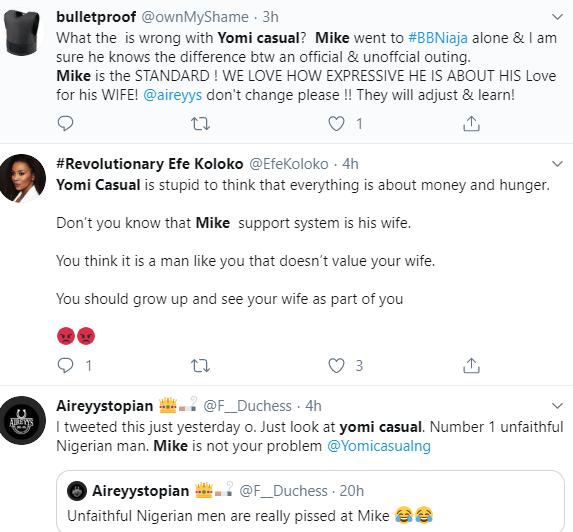Open Aireyystopian's black logo avatar
Viewport: 573px width, 532px height.
coord(23,420)
